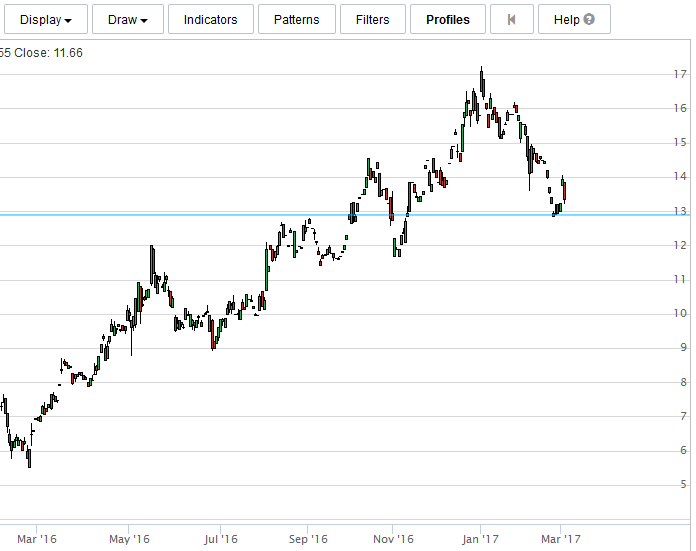
Task: Click the 5 price axis label
Action: (684, 484)
